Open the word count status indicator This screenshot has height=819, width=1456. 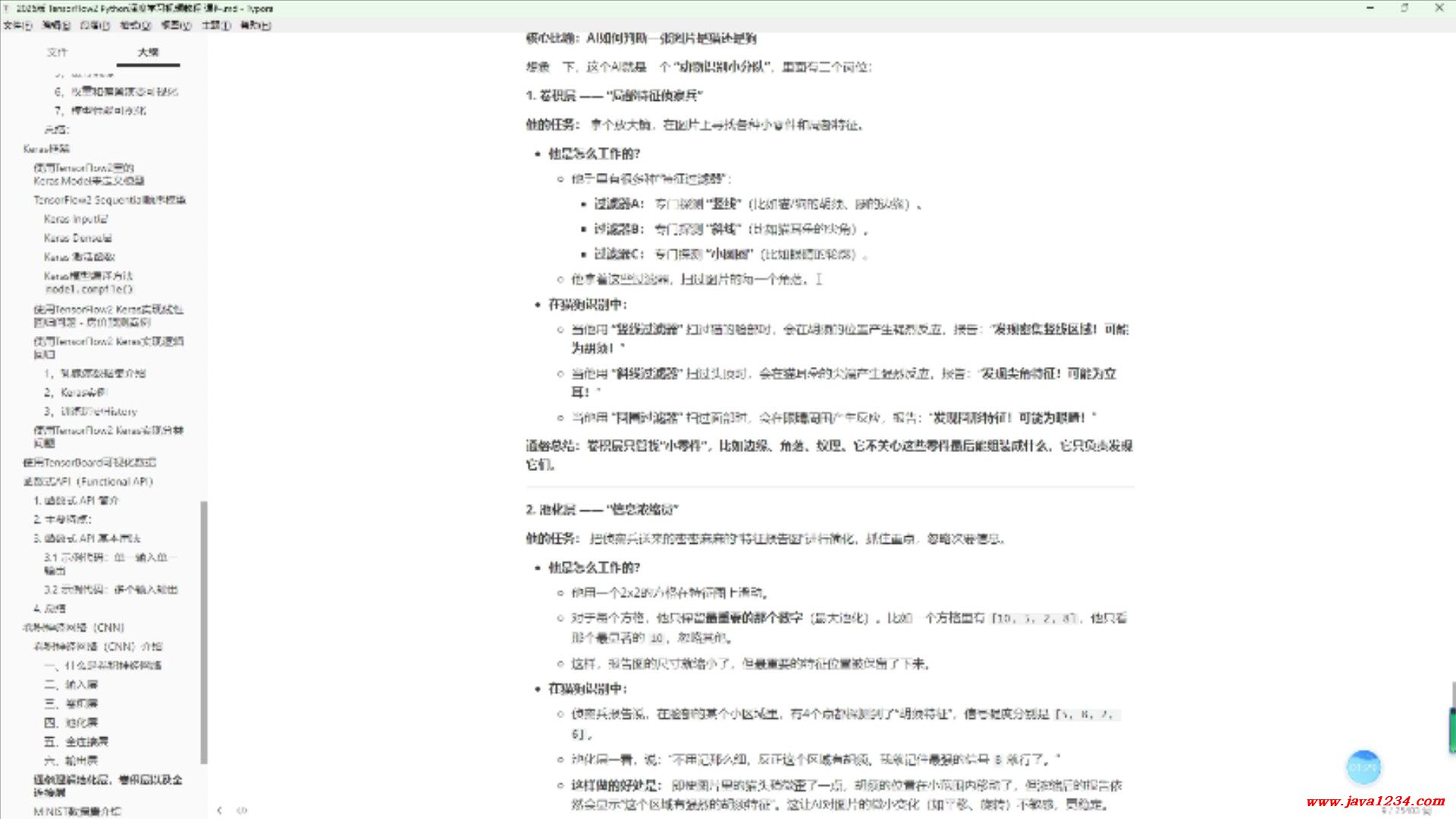[x=1405, y=811]
